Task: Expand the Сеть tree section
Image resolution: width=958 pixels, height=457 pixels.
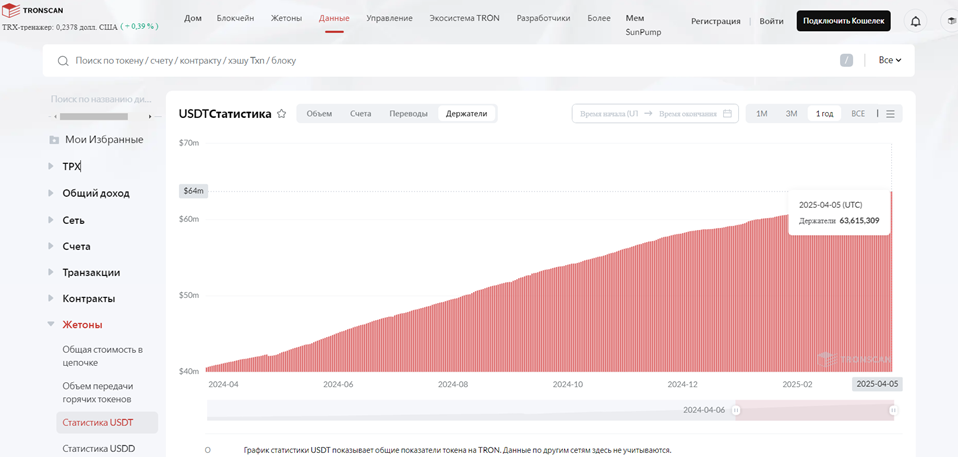Action: pos(51,220)
